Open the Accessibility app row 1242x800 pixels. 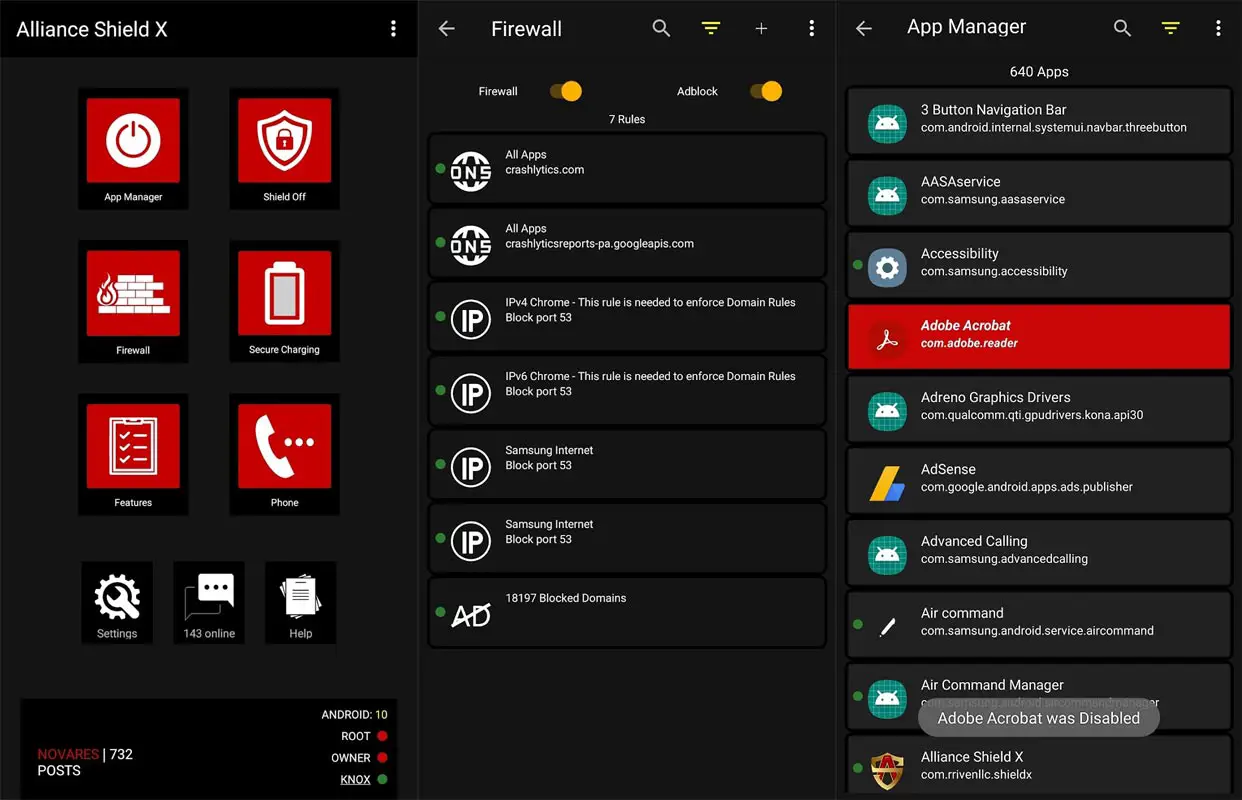point(1039,265)
